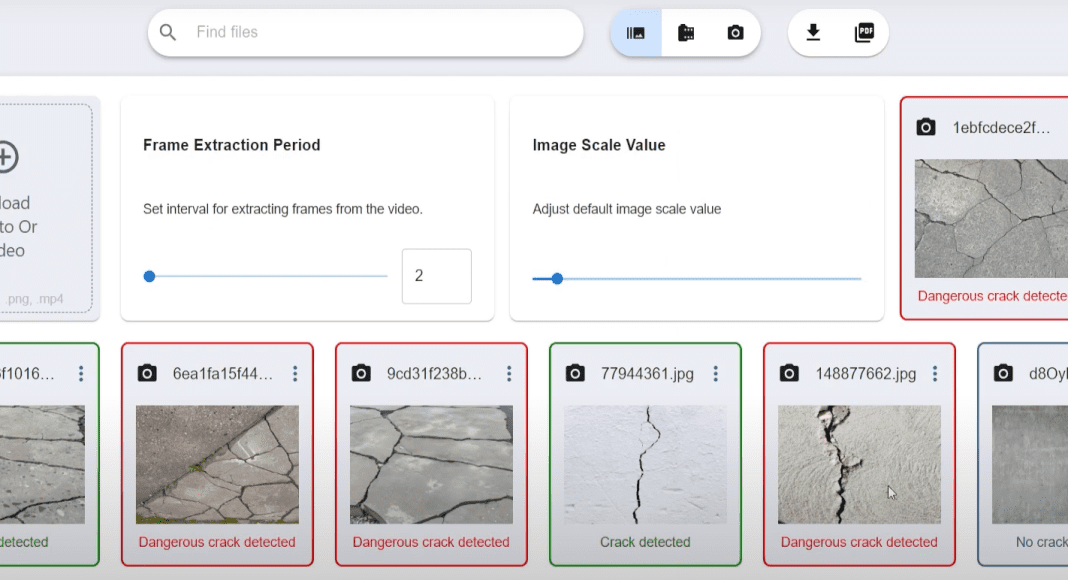This screenshot has height=580, width=1068.
Task: Click the Frame Extraction Period slider handle
Action: (149, 277)
